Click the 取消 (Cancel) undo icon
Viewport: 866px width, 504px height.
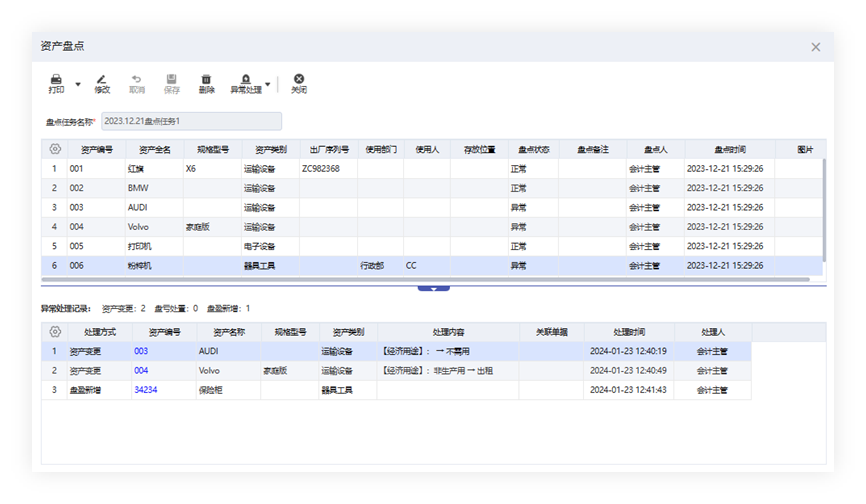click(x=137, y=79)
